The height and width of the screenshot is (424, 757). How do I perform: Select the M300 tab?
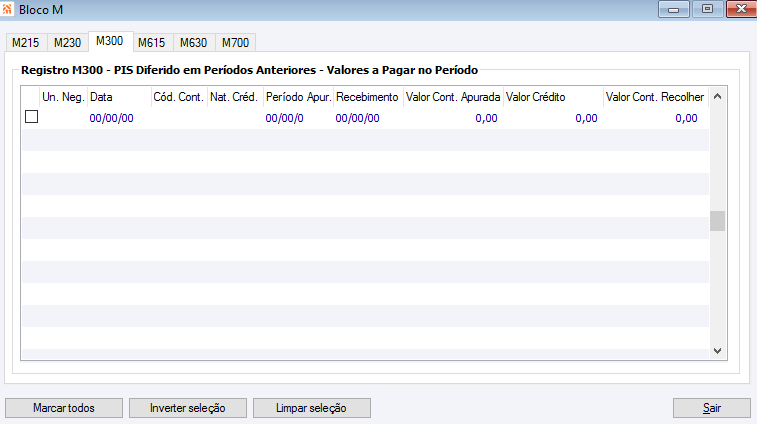(110, 42)
